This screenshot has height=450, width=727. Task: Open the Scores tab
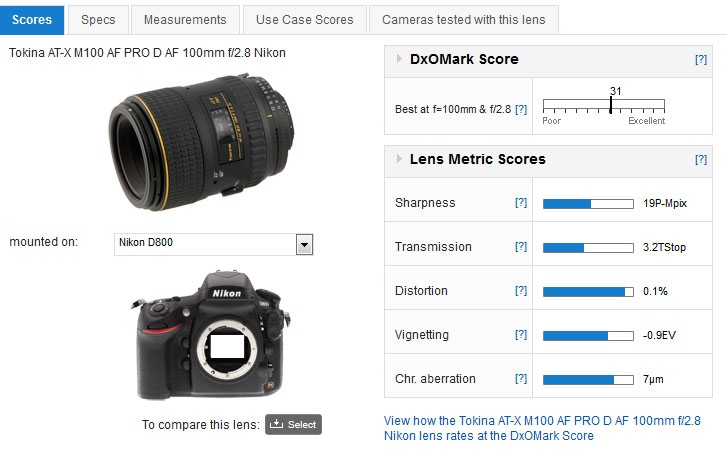[32, 20]
